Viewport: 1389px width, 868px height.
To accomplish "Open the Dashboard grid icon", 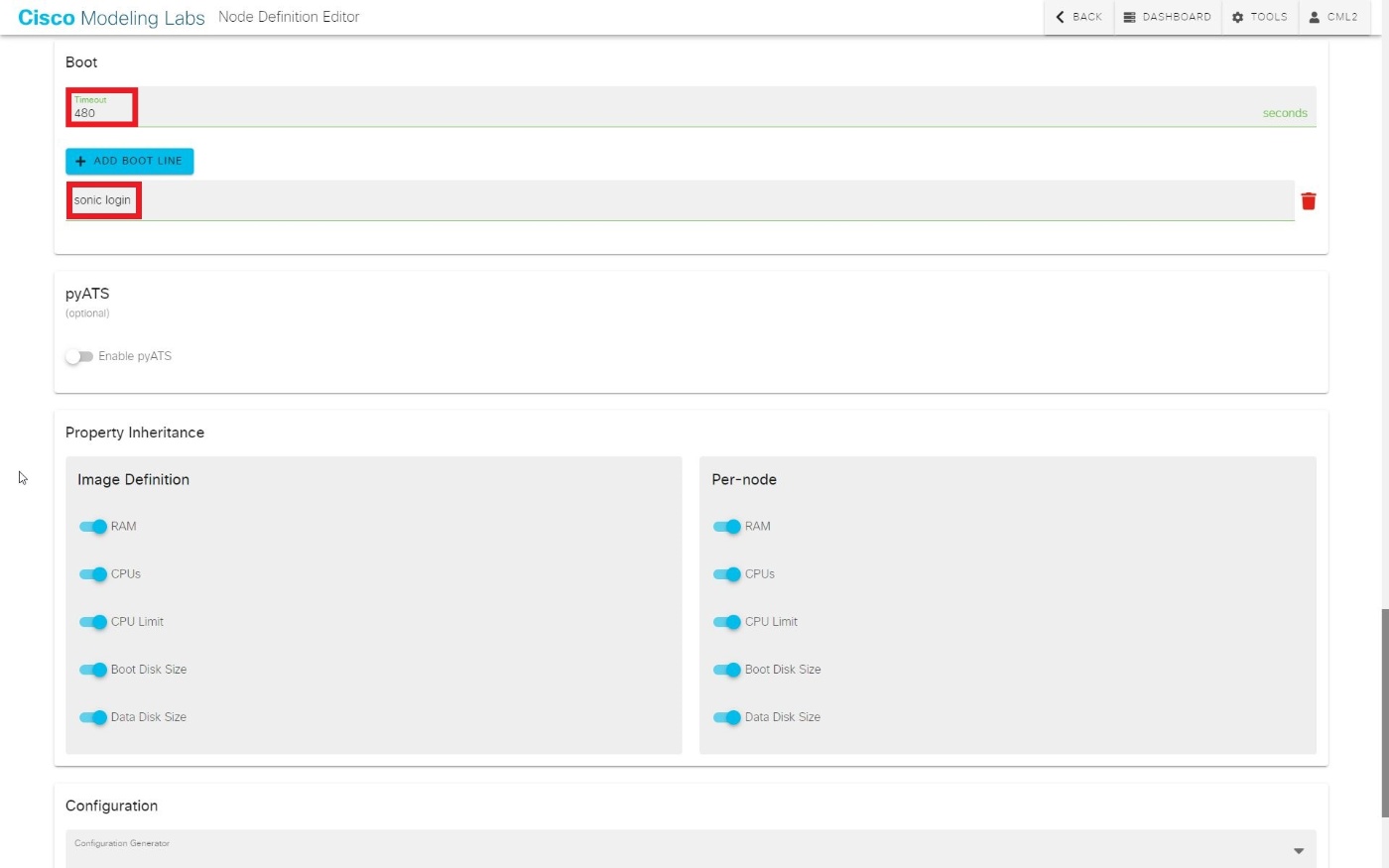I will tap(1130, 16).
